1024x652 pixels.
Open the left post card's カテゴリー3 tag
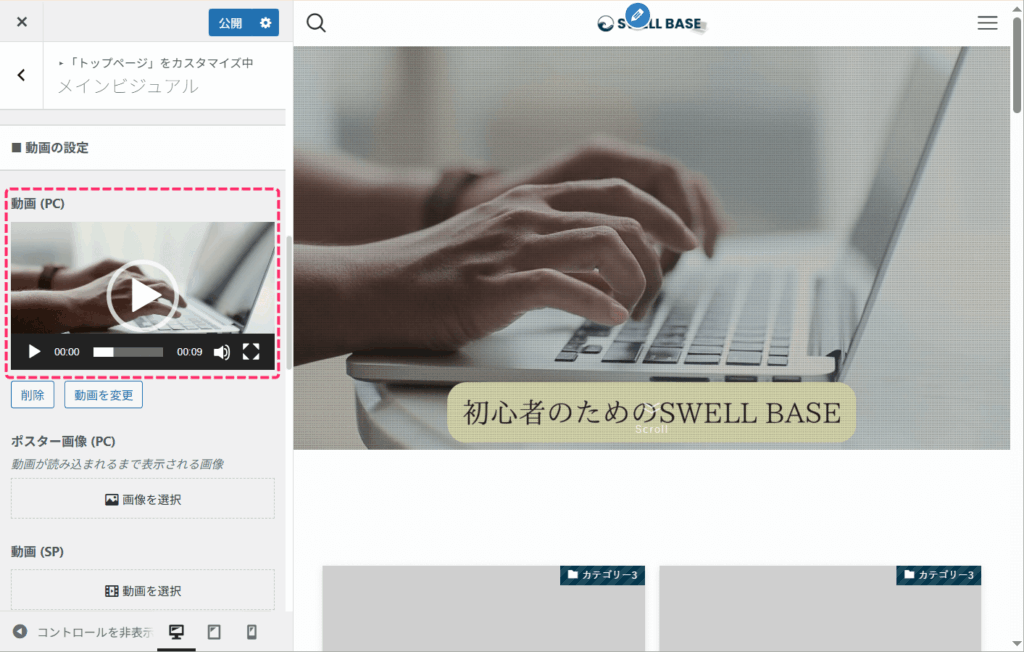click(x=602, y=575)
